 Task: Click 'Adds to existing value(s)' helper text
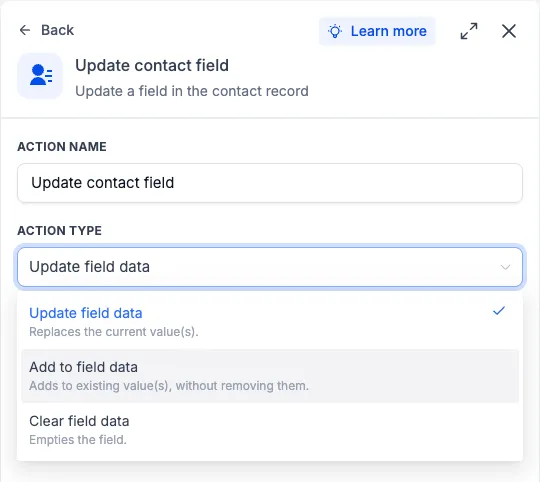tap(169, 386)
